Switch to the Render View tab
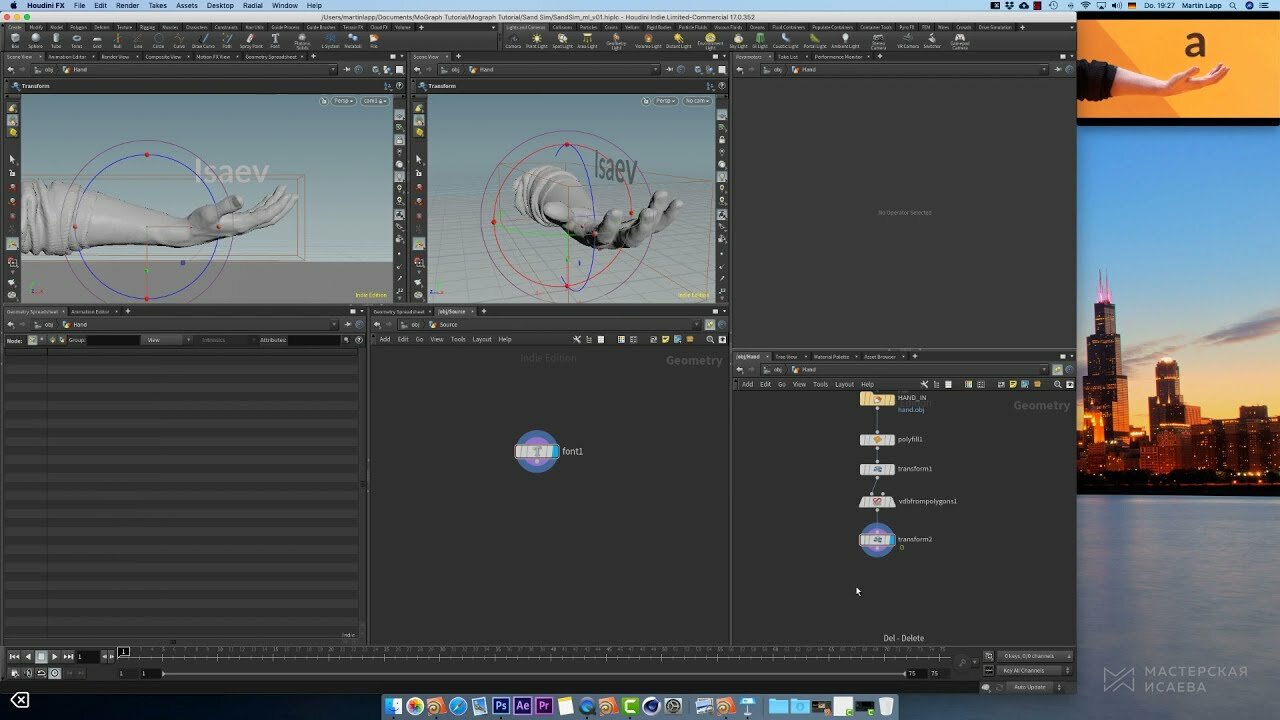 115,56
